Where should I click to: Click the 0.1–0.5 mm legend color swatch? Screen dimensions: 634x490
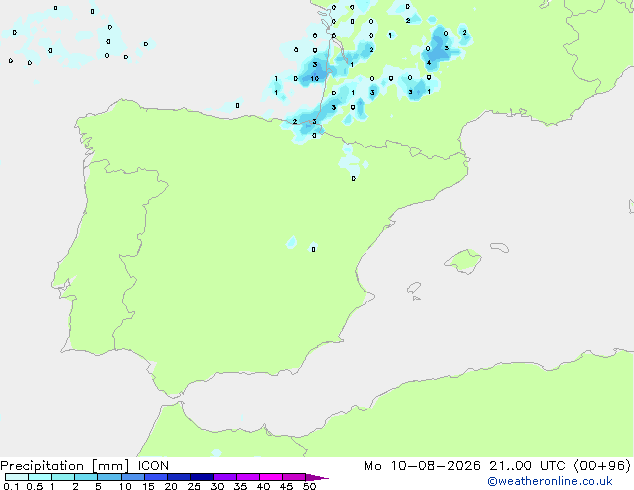(x=17, y=477)
